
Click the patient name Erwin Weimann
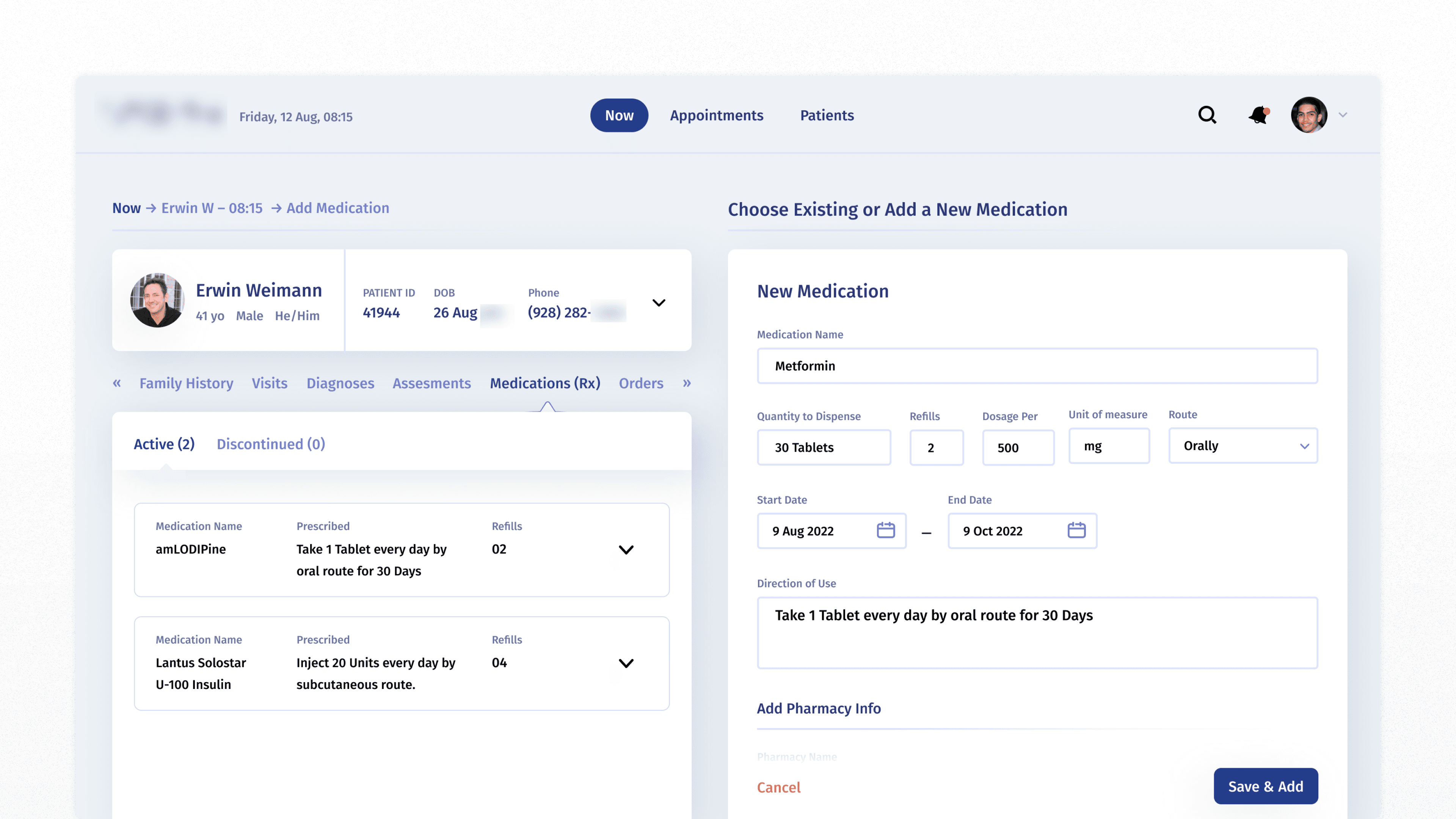(259, 290)
